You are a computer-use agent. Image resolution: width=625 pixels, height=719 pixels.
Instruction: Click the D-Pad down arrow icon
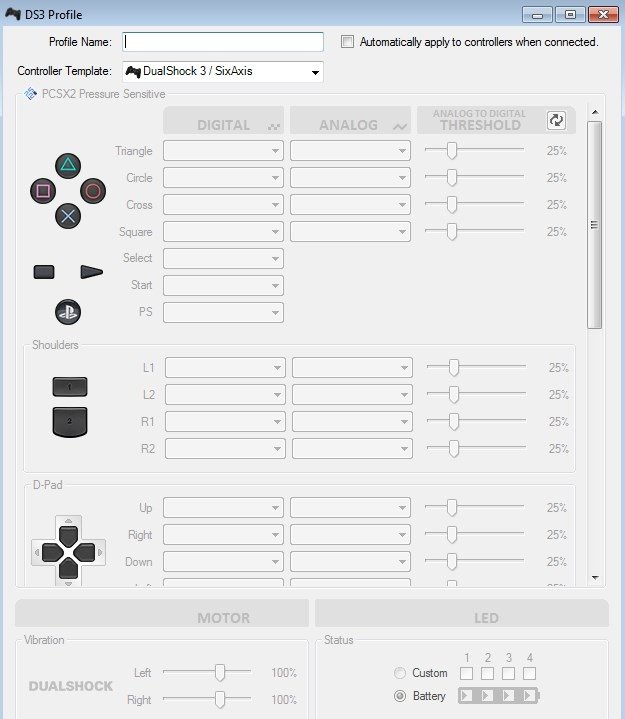68,569
